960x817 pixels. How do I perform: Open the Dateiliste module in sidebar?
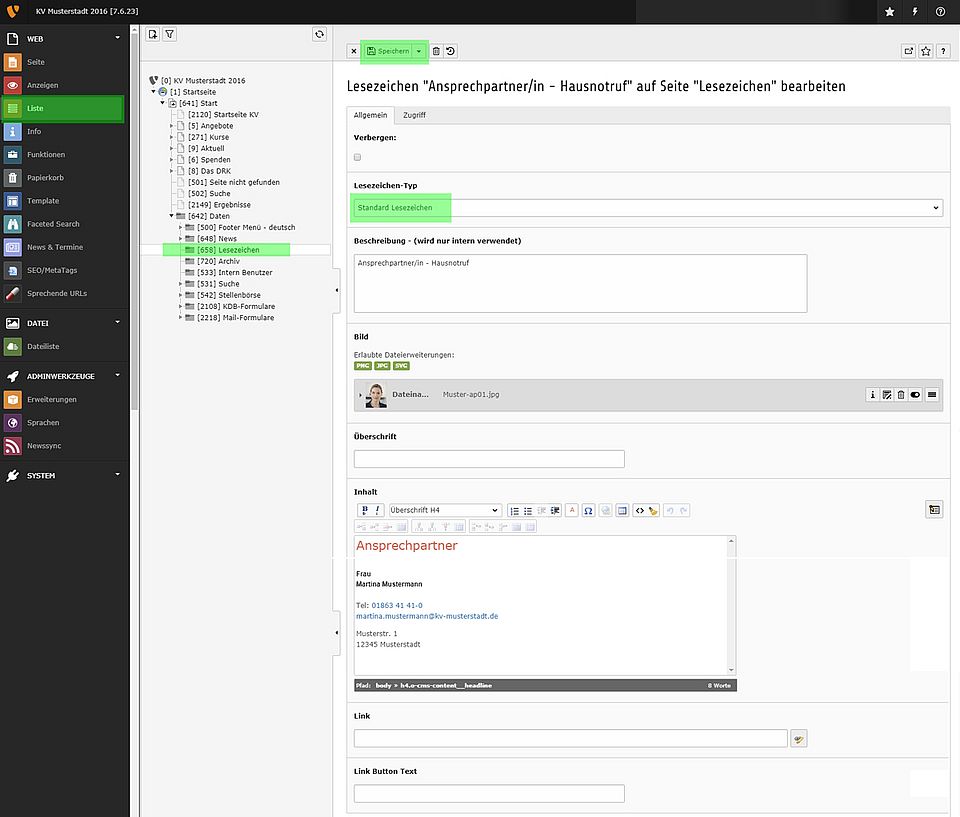coord(43,346)
